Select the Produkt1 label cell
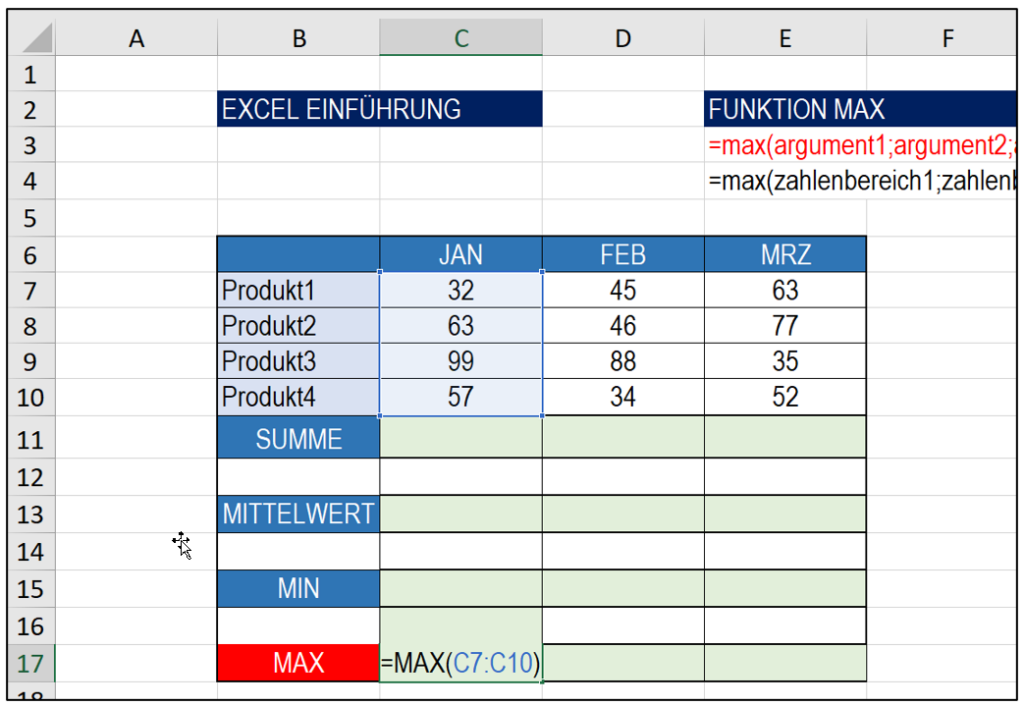1024x705 pixels. point(298,290)
